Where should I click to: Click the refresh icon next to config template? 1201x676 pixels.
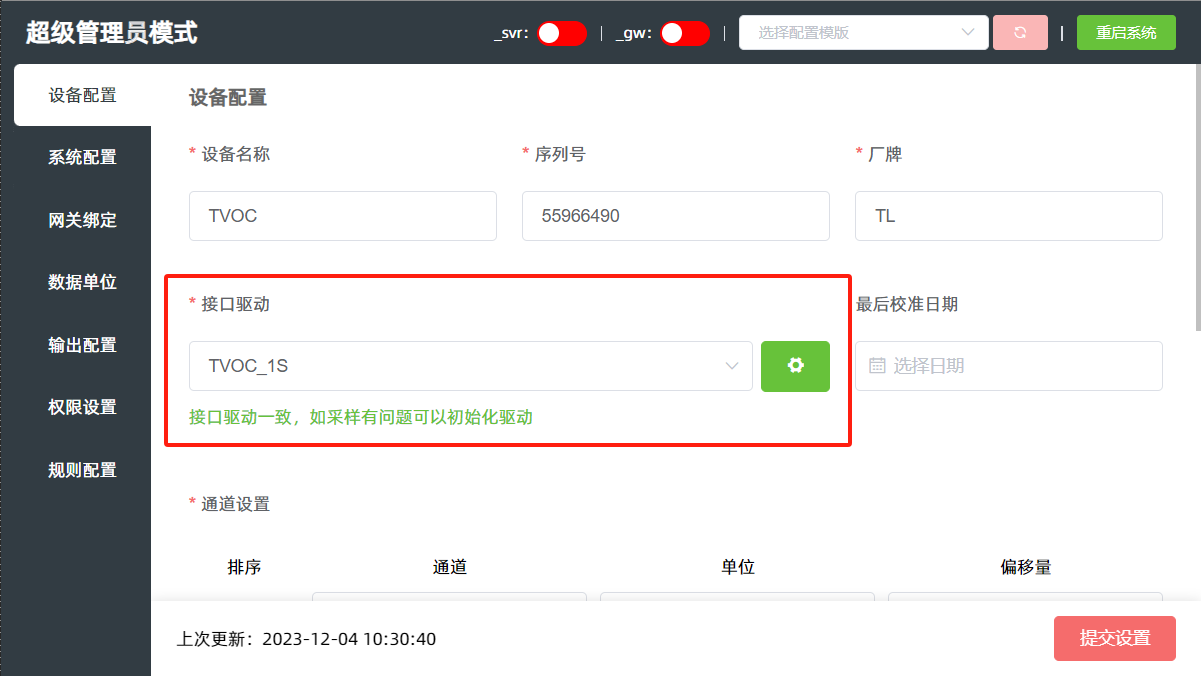pos(1020,32)
